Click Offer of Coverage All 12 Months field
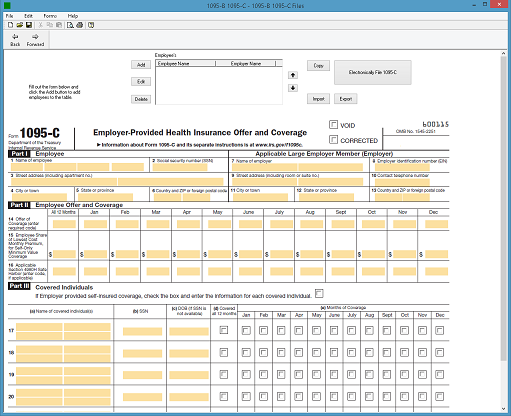 click(64, 224)
